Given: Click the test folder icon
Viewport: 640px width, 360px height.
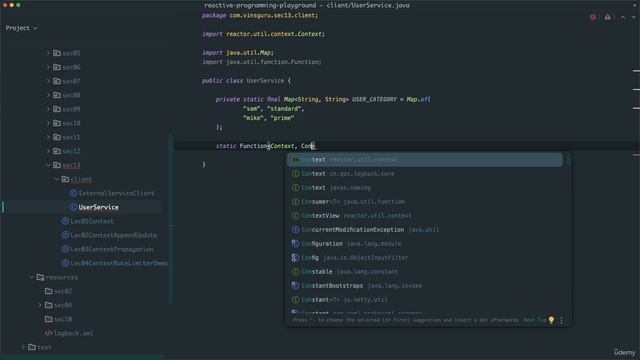Looking at the screenshot, I should [32, 347].
